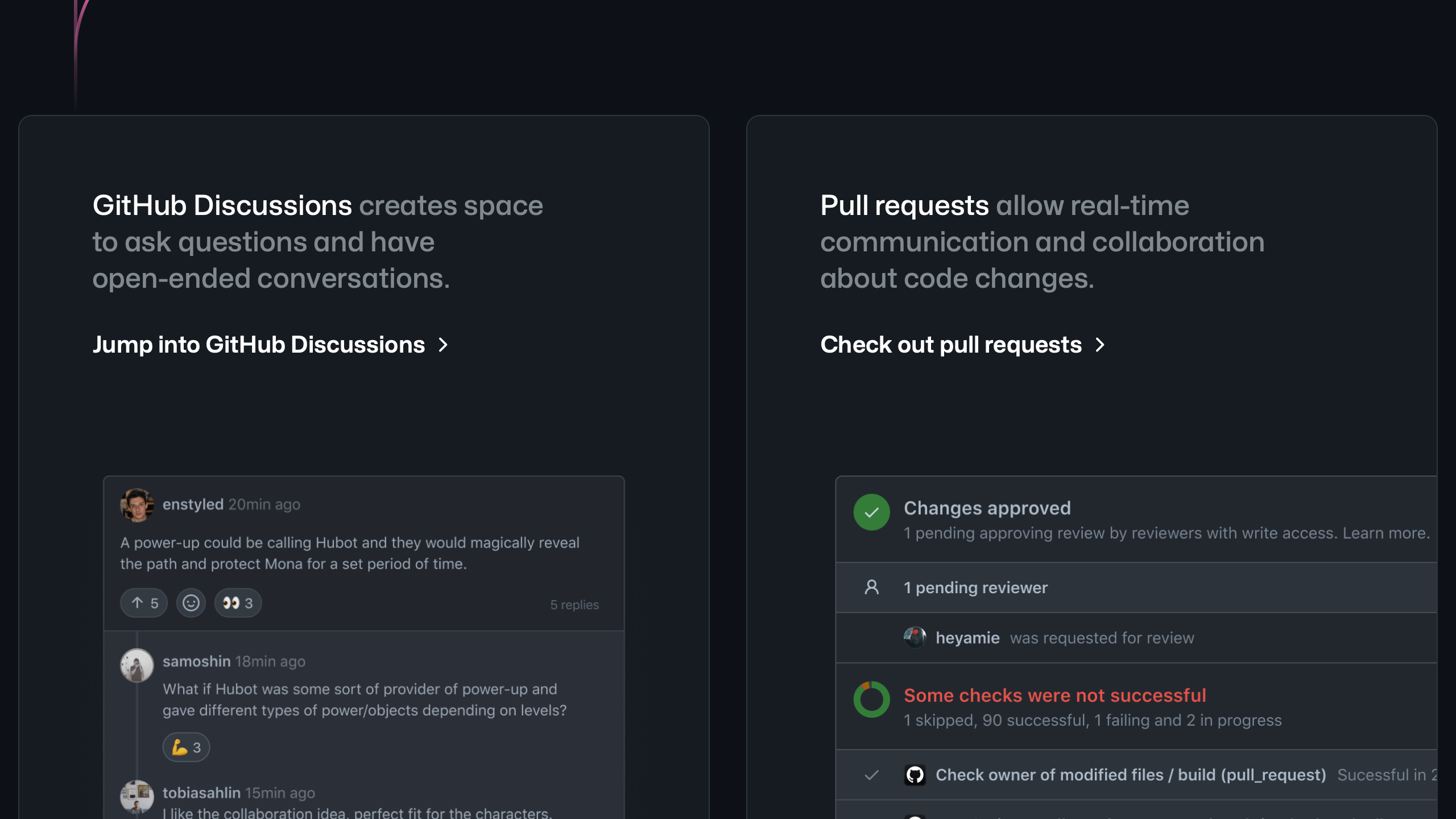Image resolution: width=1456 pixels, height=819 pixels.
Task: Click Pull requests heading text
Action: tap(904, 205)
